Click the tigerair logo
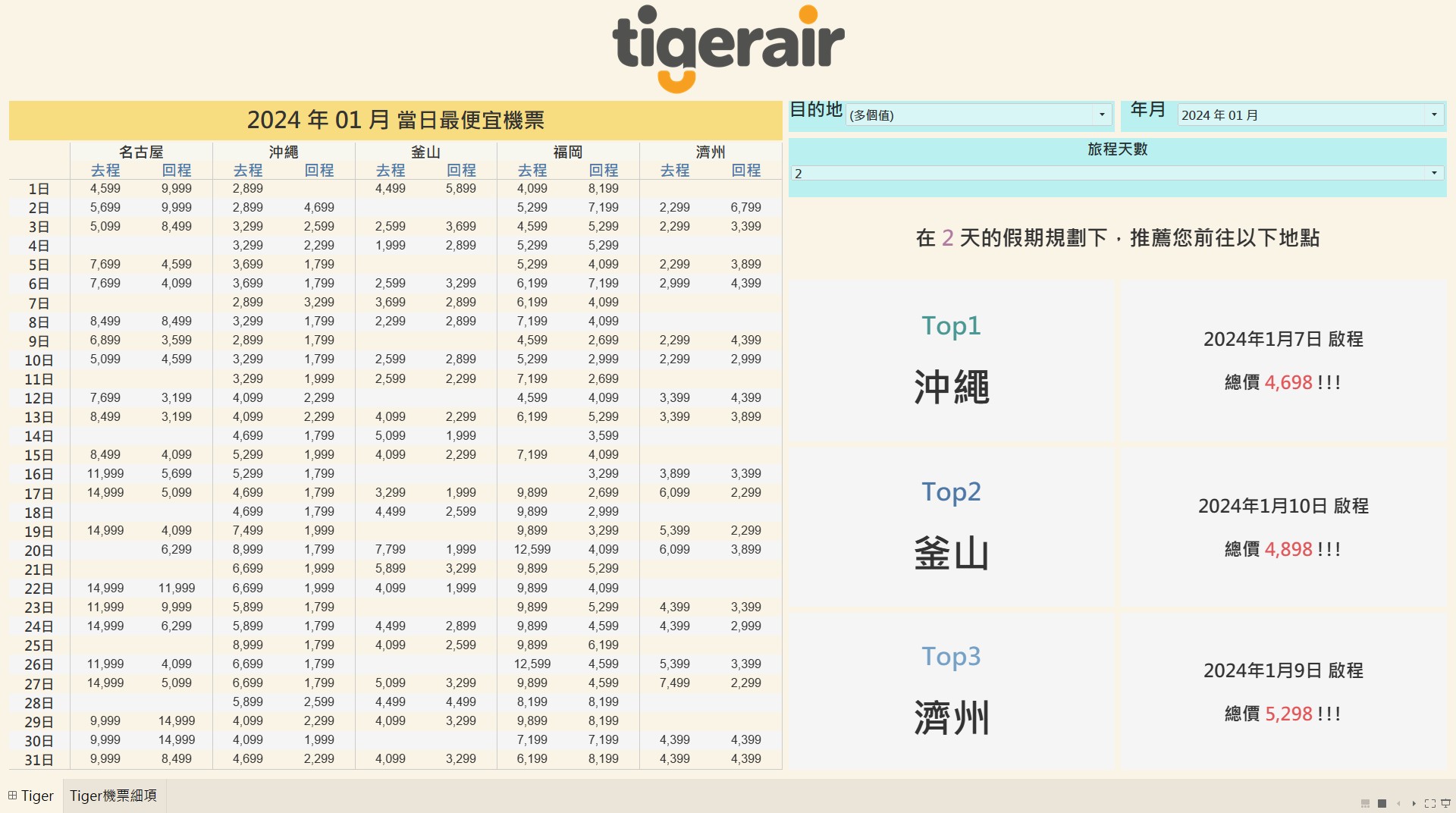This screenshot has width=1456, height=813. click(728, 49)
